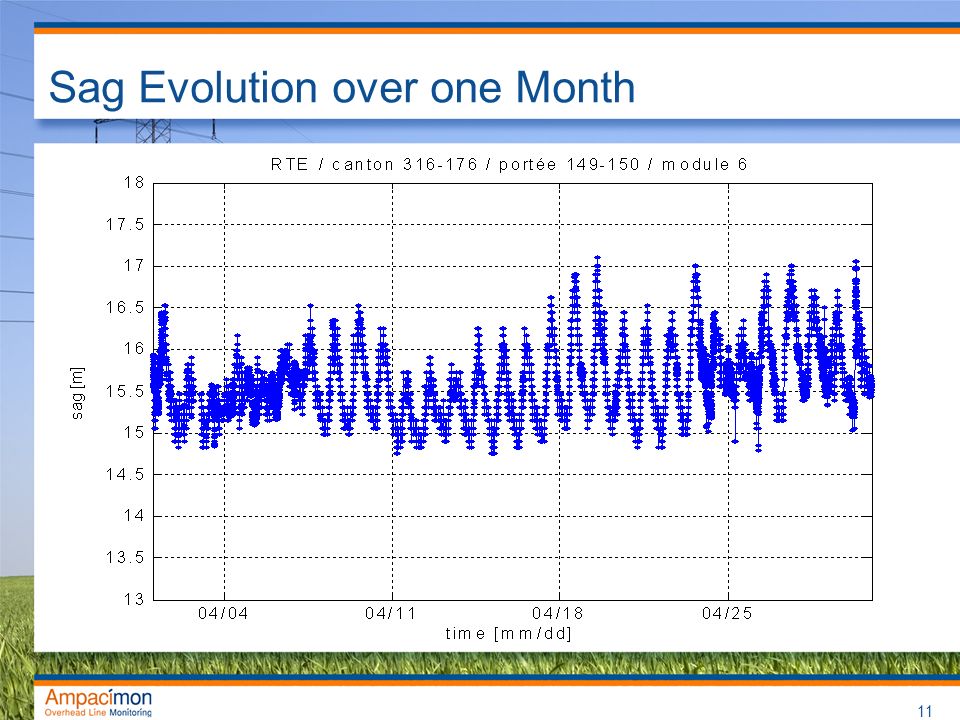
Task: Click the y-axis tick label 17.5
Action: 126,224
